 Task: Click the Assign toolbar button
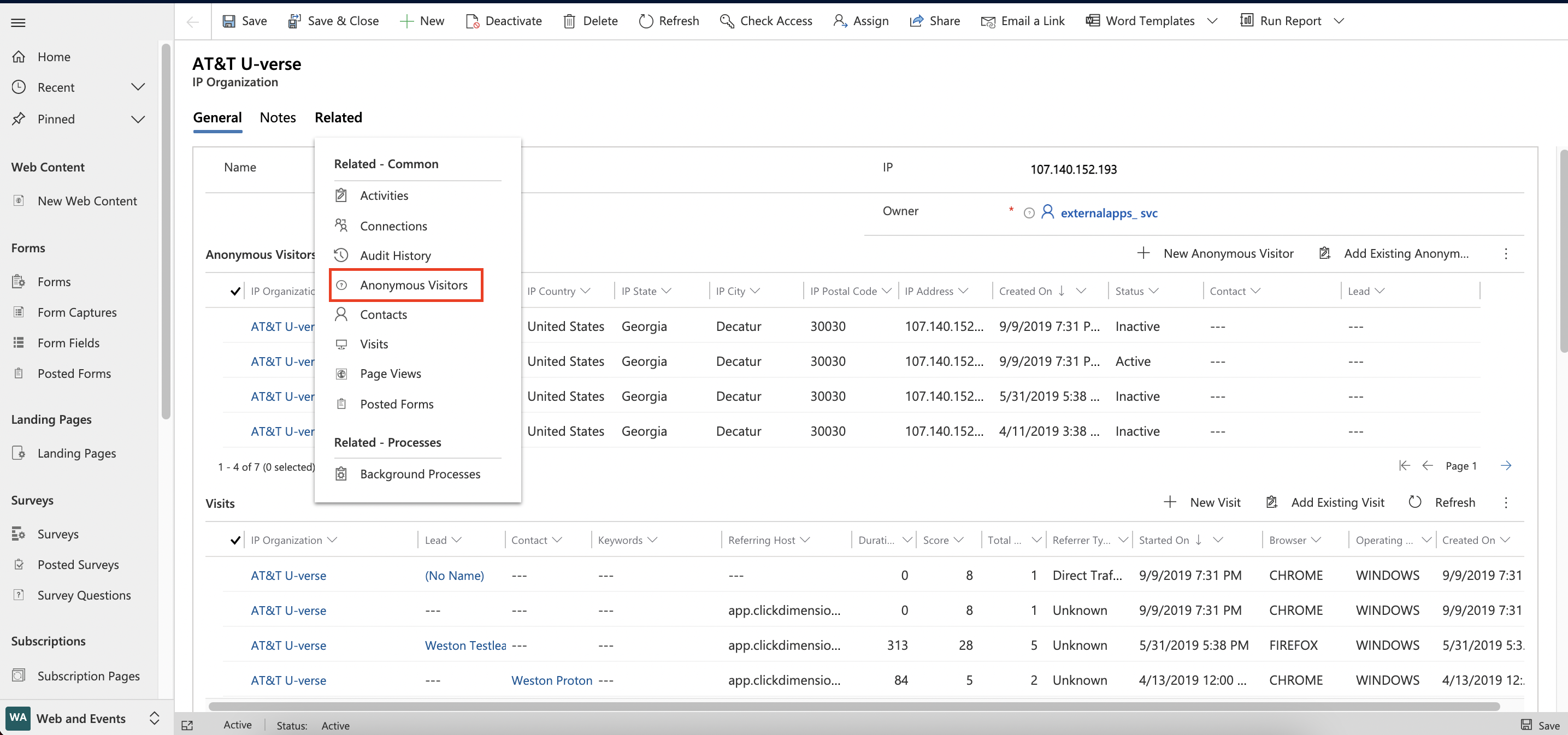click(x=860, y=21)
